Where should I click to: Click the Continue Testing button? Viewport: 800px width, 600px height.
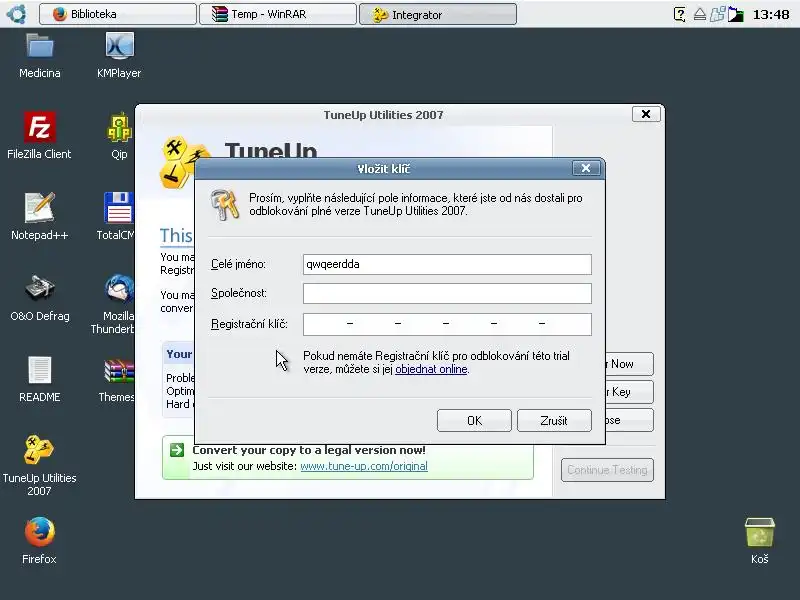pyautogui.click(x=607, y=470)
